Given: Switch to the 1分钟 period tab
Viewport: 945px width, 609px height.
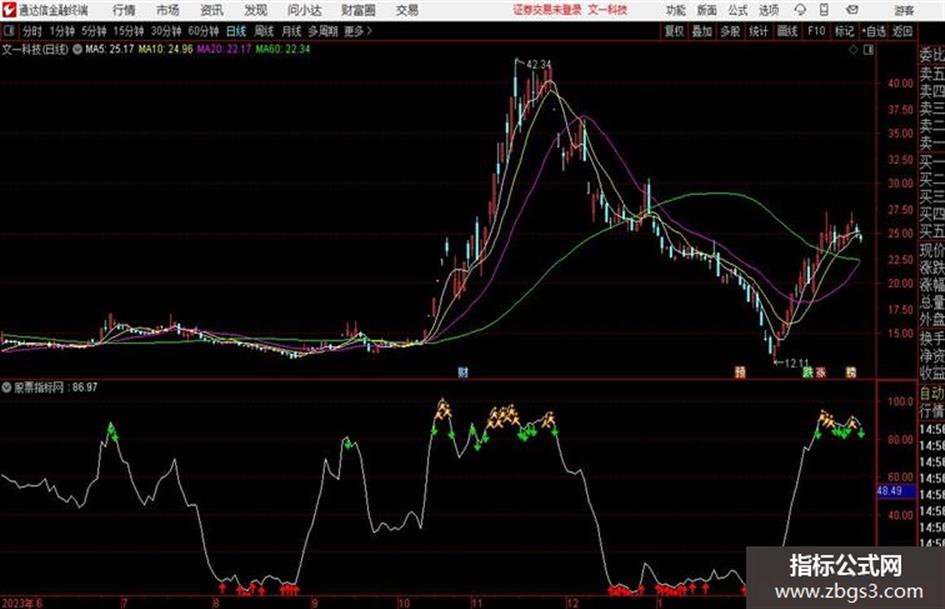Looking at the screenshot, I should (62, 31).
